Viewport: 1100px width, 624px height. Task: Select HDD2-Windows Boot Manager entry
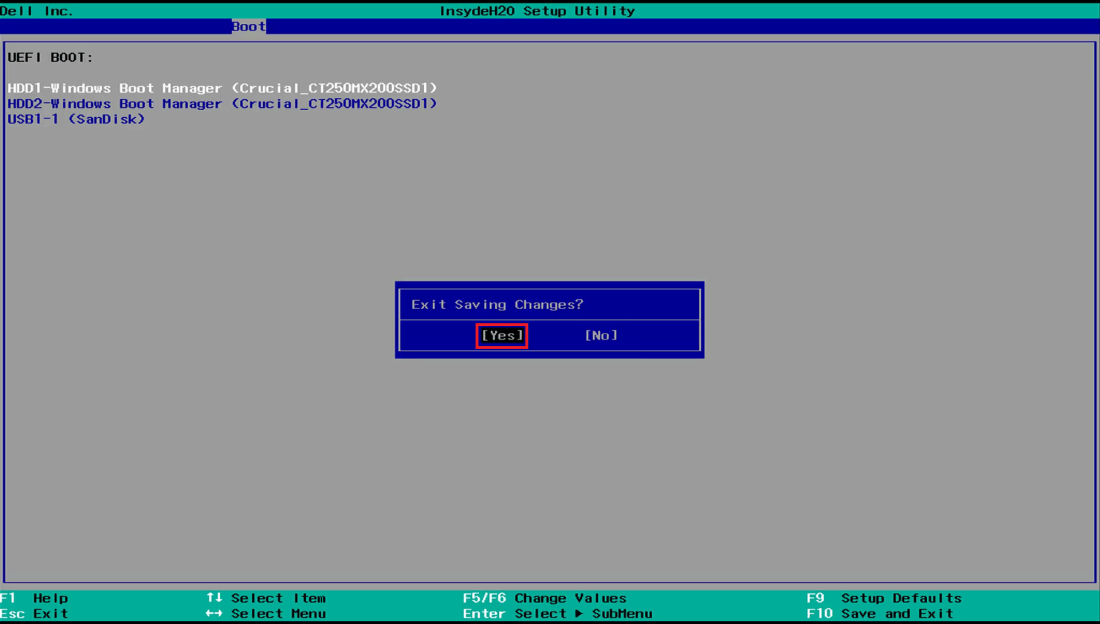pos(222,103)
